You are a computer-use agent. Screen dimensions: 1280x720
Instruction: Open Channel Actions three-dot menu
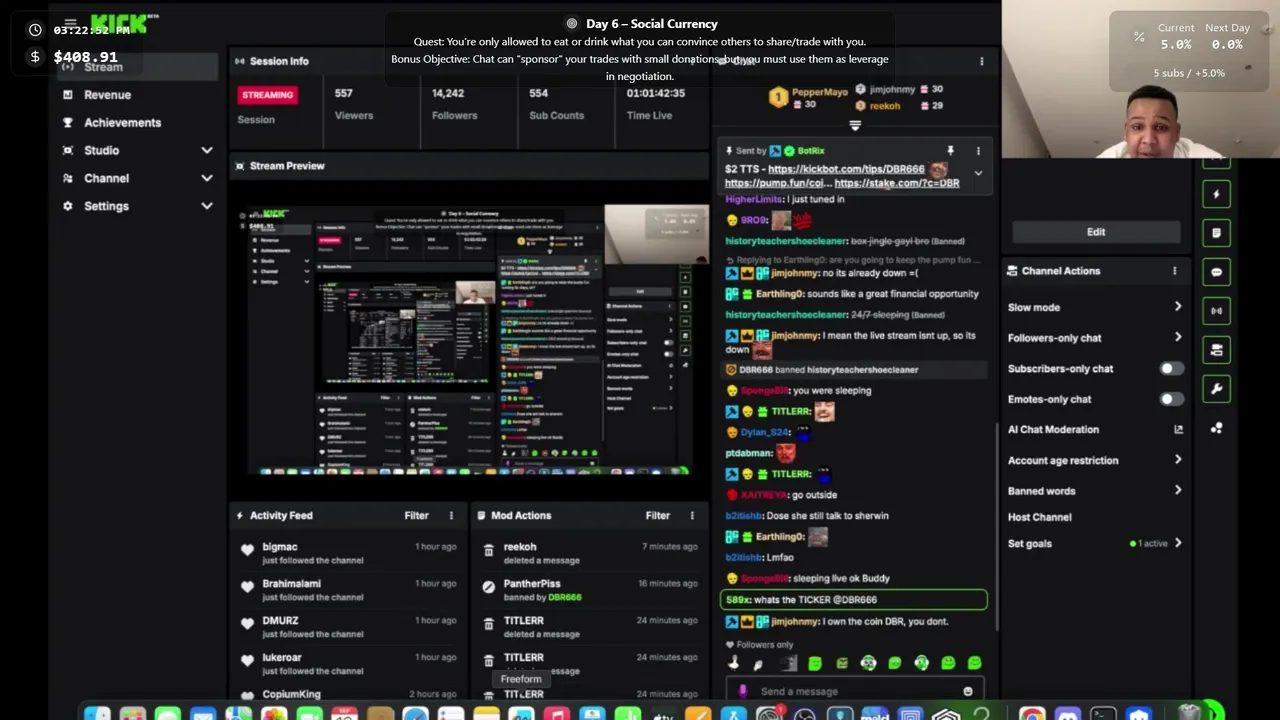pyautogui.click(x=1174, y=271)
